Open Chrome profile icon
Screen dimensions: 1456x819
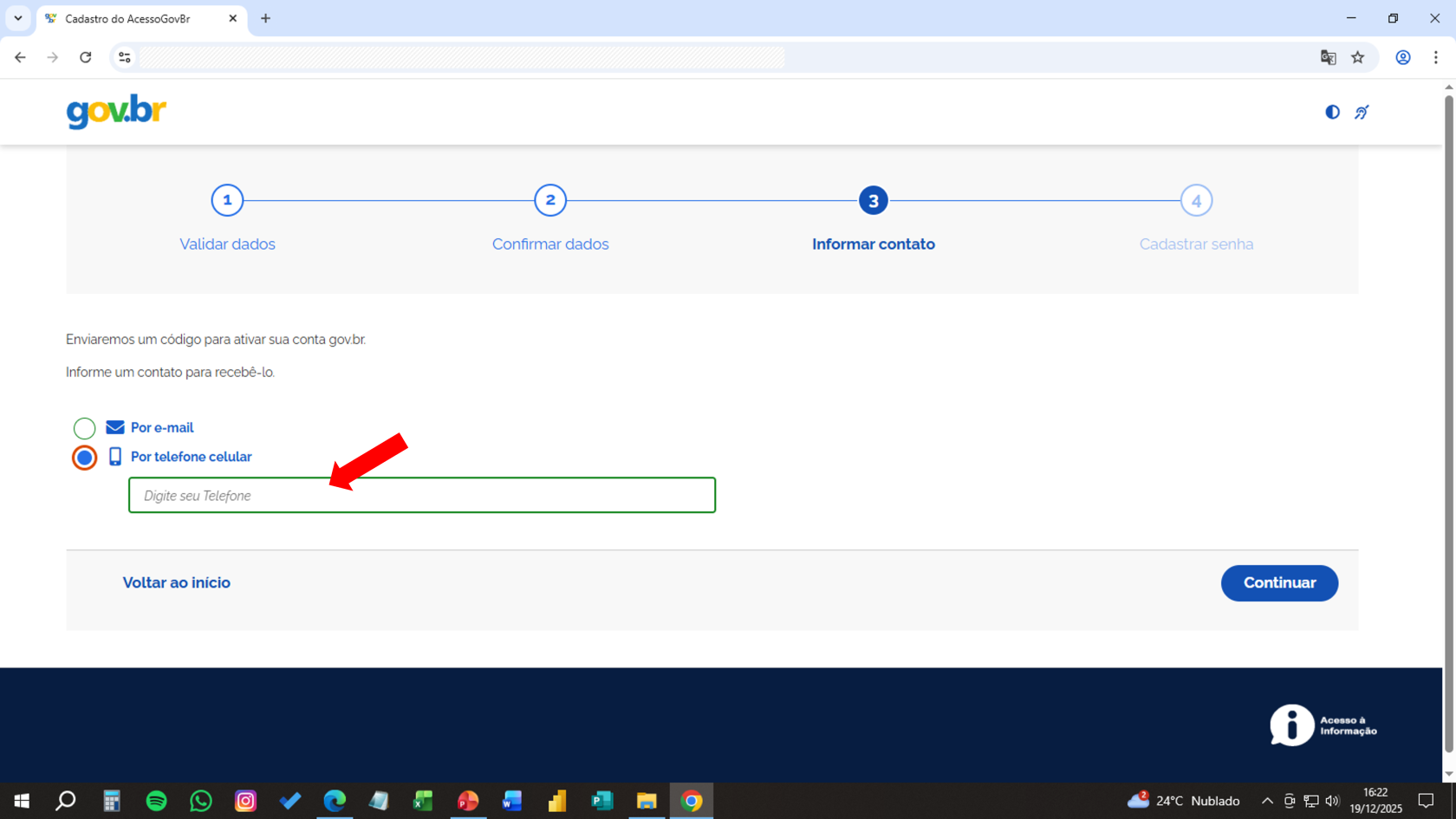point(1402,57)
